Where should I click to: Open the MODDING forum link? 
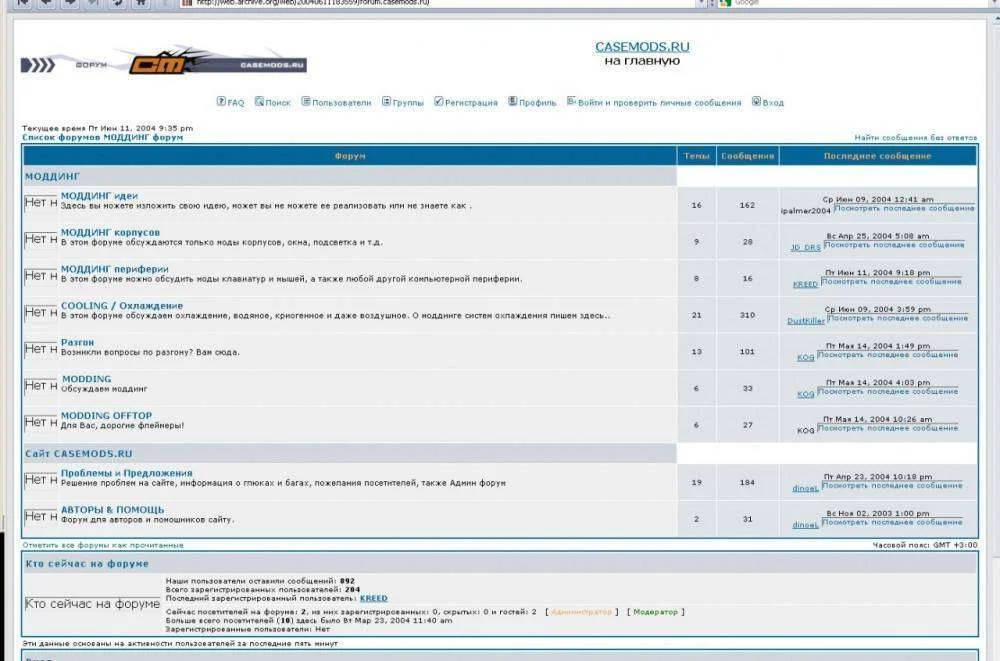click(87, 379)
